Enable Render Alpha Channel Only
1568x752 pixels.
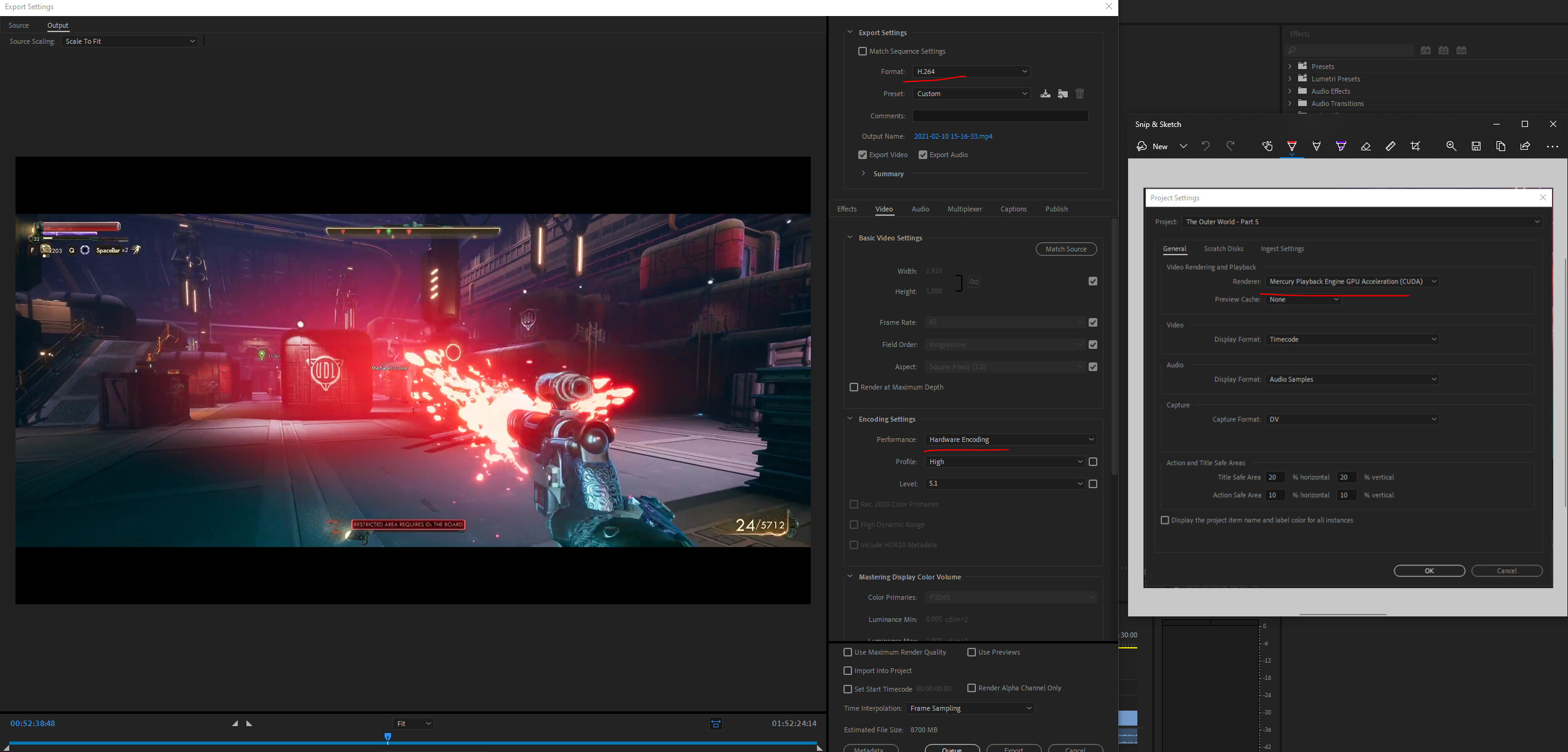pos(972,688)
